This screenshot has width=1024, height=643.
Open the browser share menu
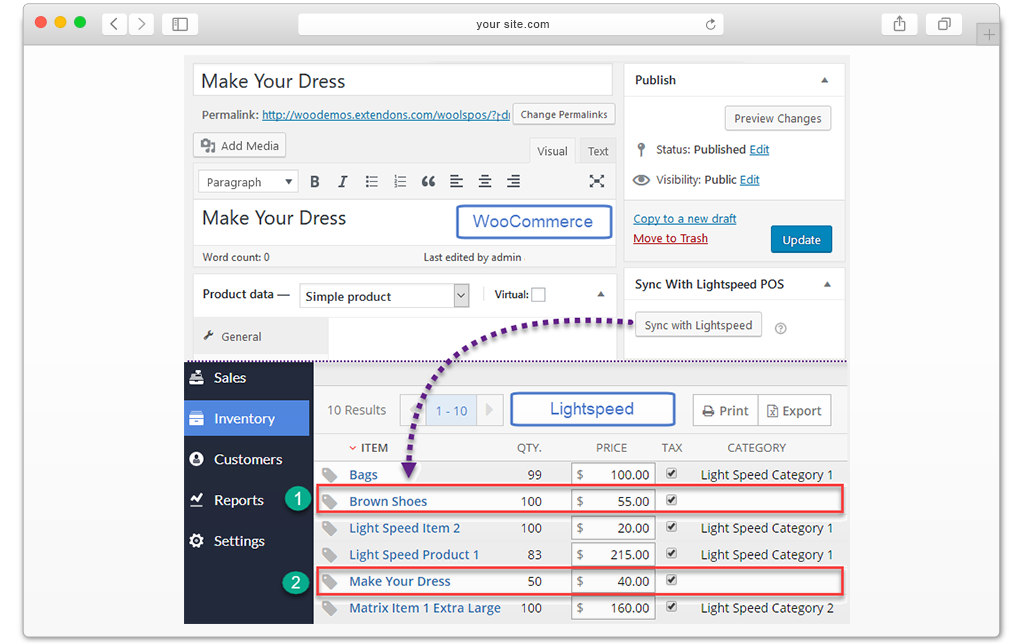899,24
